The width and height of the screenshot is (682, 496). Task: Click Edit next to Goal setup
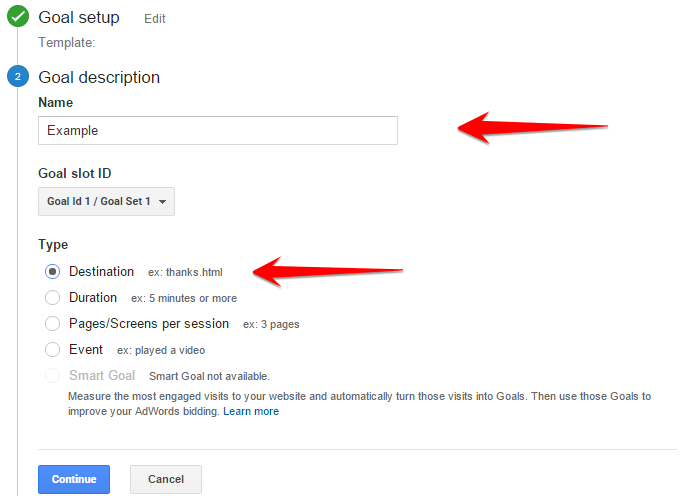click(x=155, y=19)
